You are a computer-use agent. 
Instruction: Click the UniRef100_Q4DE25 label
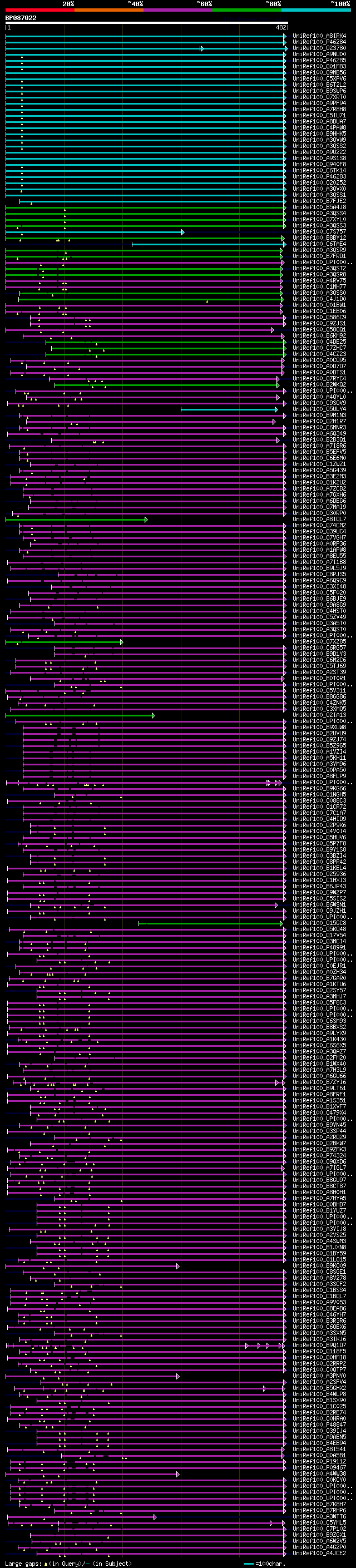319,342
